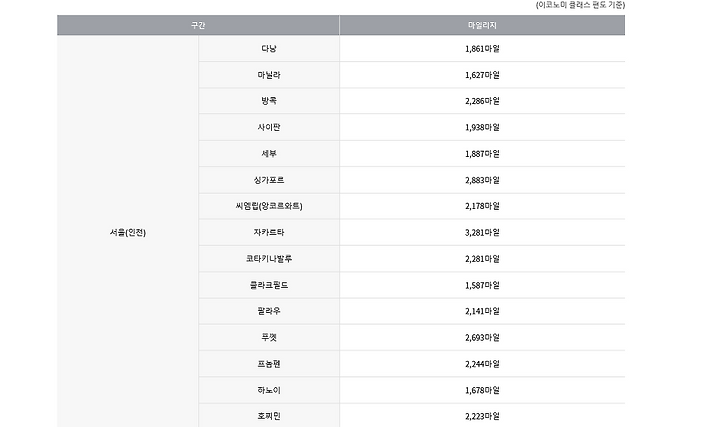Select the 씨엠립(앙코르와트) destination cell
The width and height of the screenshot is (720, 427).
point(269,206)
